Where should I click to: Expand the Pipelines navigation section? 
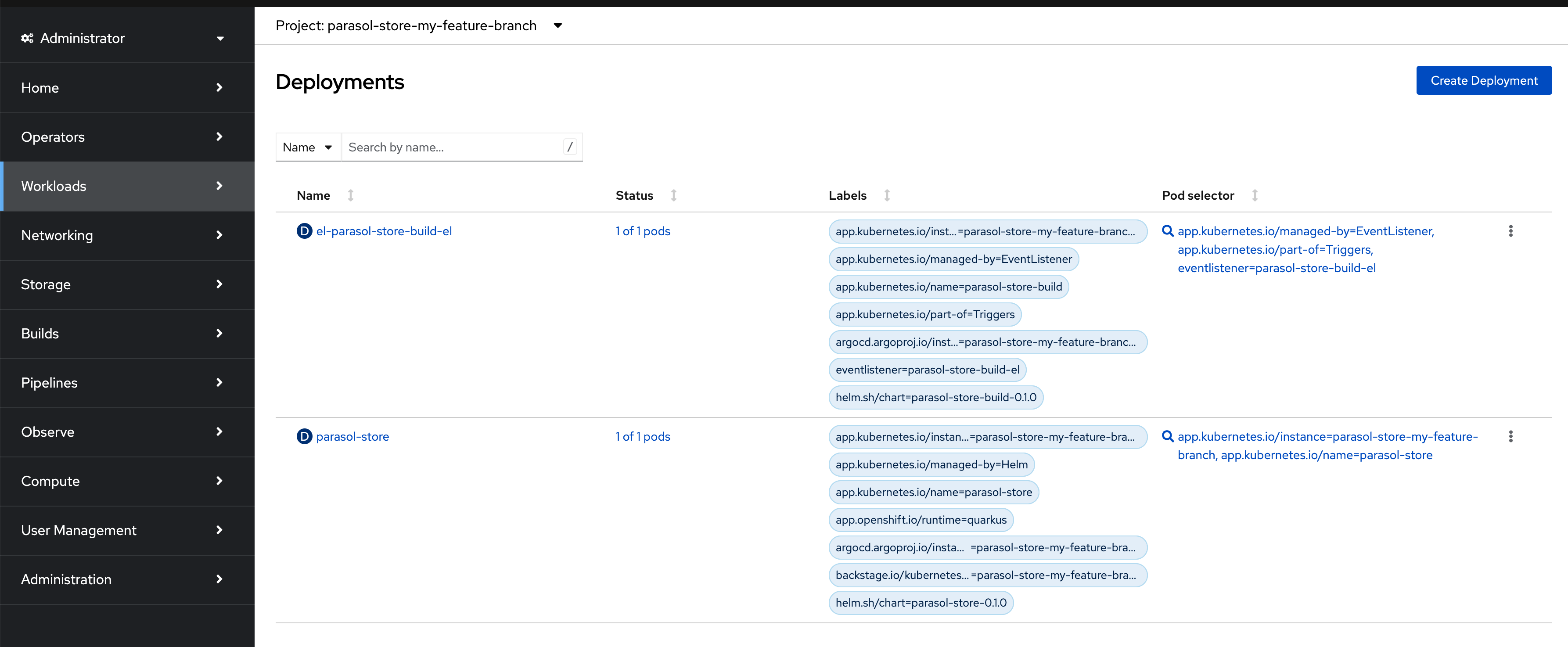(126, 383)
